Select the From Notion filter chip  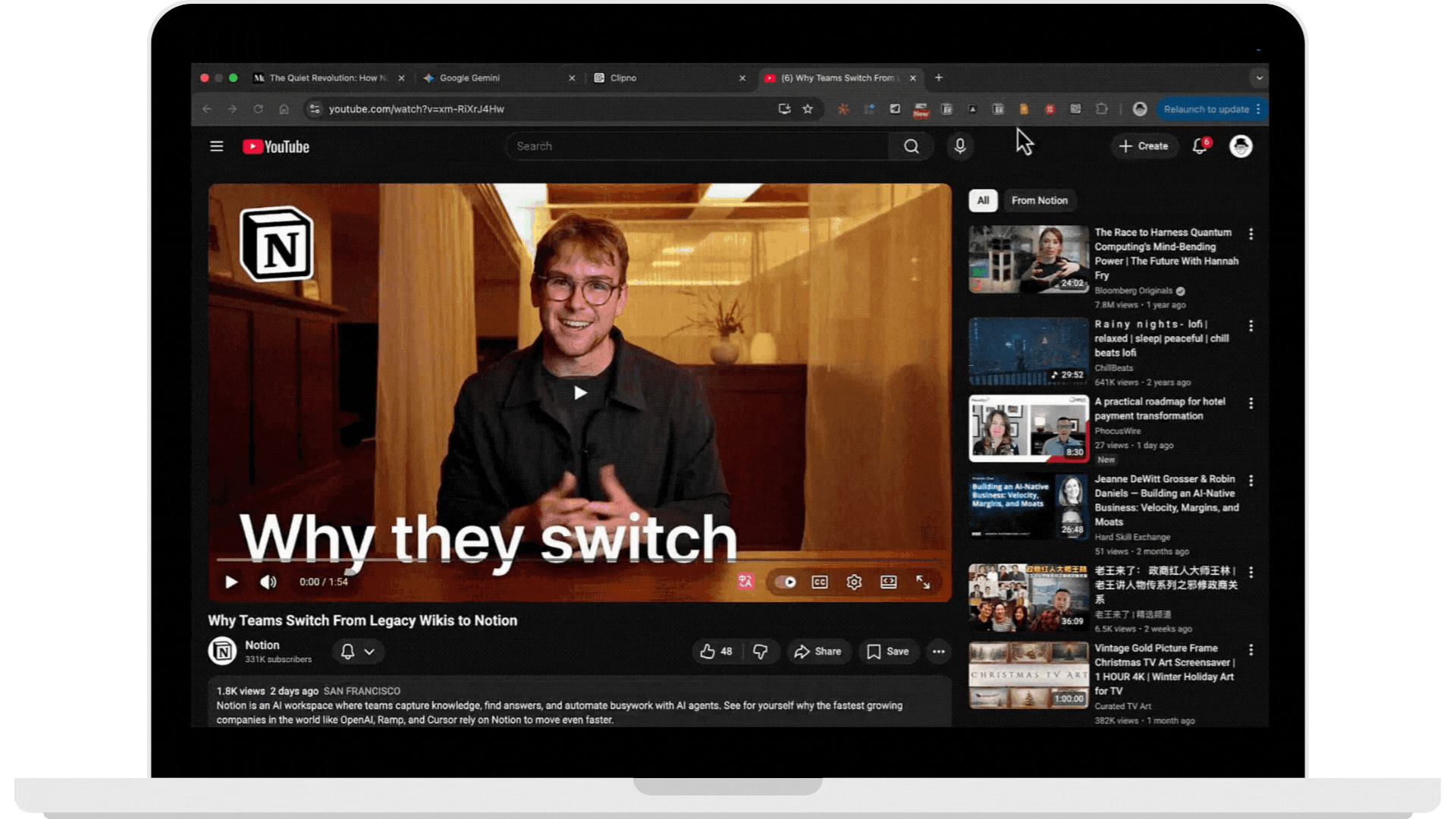point(1039,201)
